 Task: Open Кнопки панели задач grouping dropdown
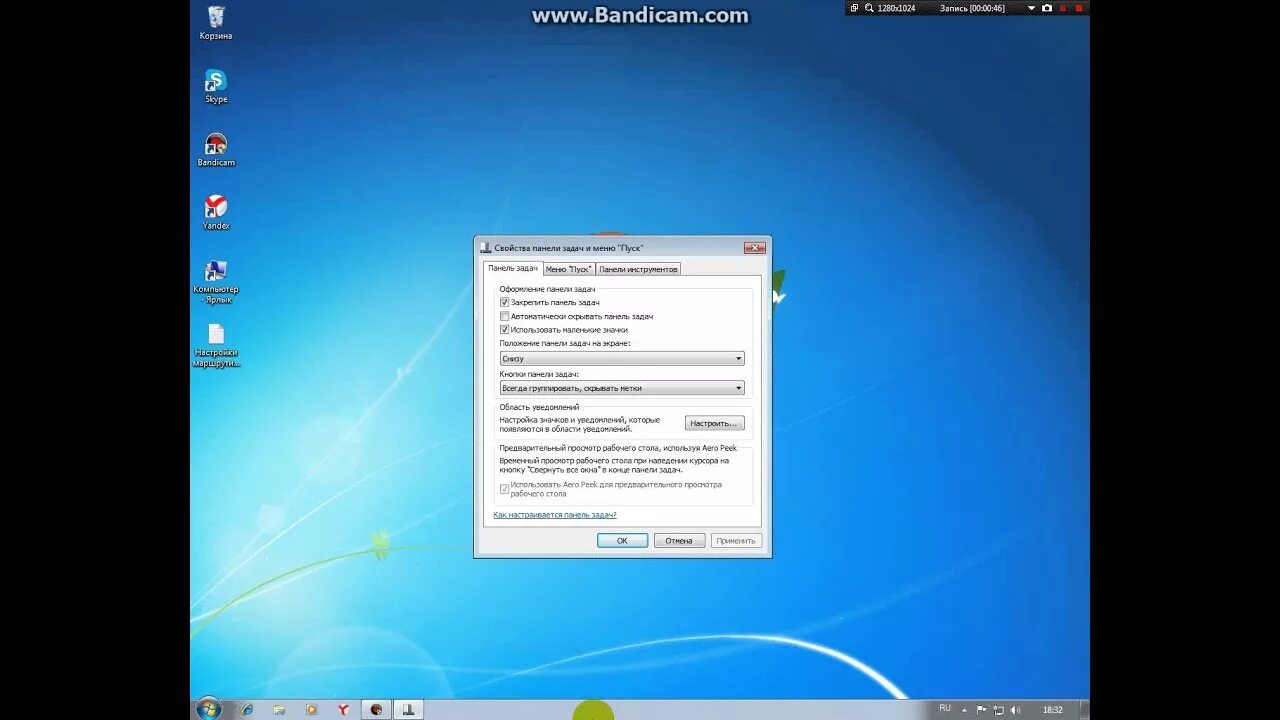click(622, 388)
